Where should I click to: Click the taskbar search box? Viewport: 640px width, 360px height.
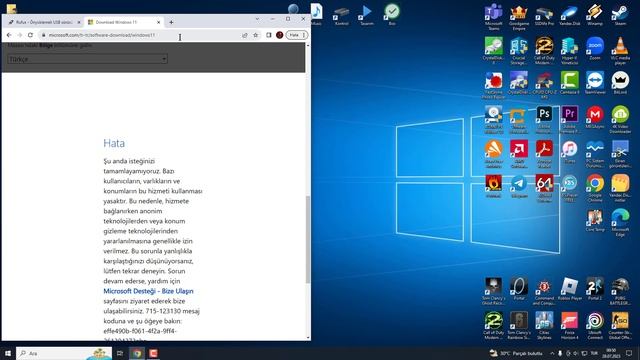(64, 353)
